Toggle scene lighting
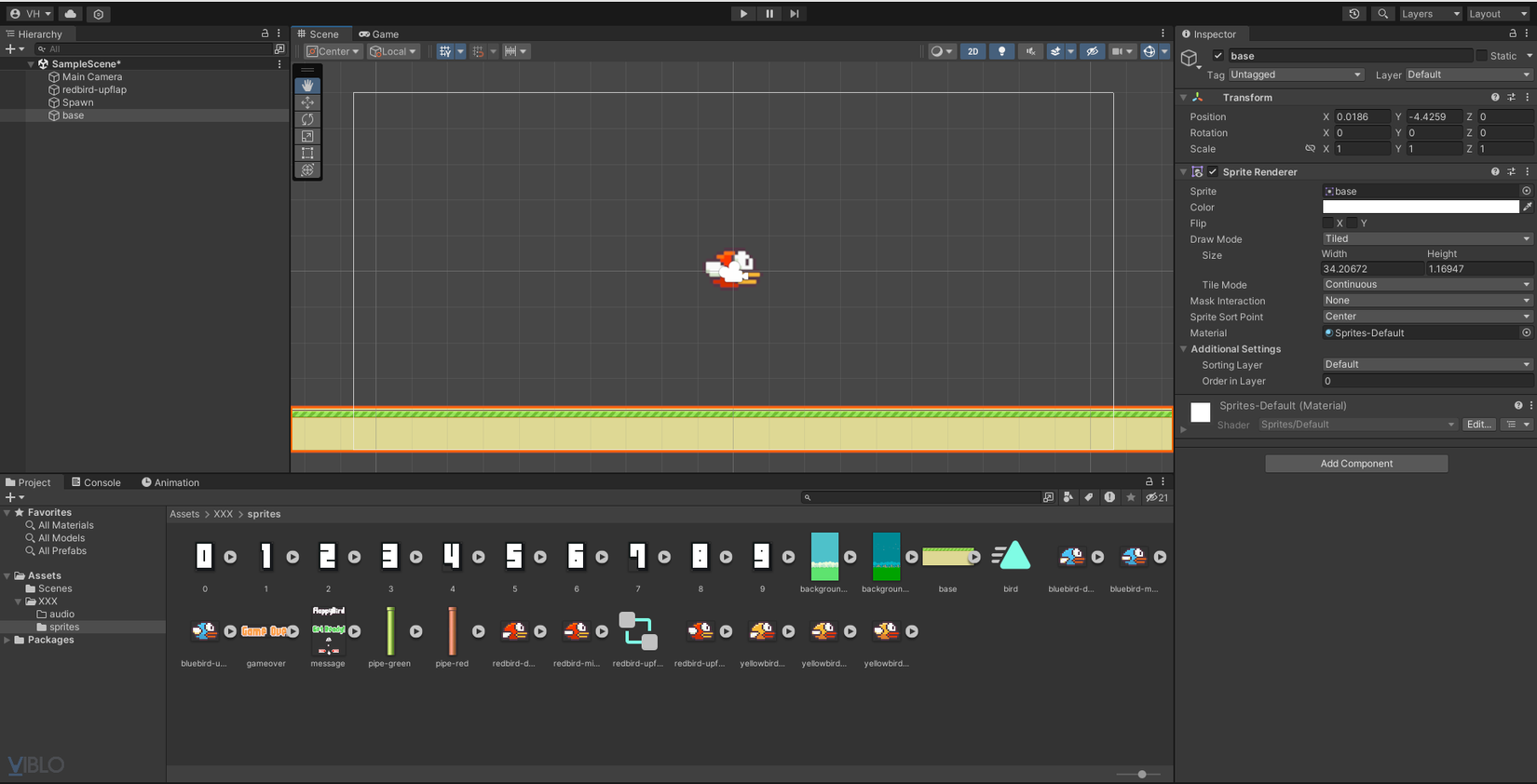This screenshot has width=1537, height=784. click(1001, 51)
